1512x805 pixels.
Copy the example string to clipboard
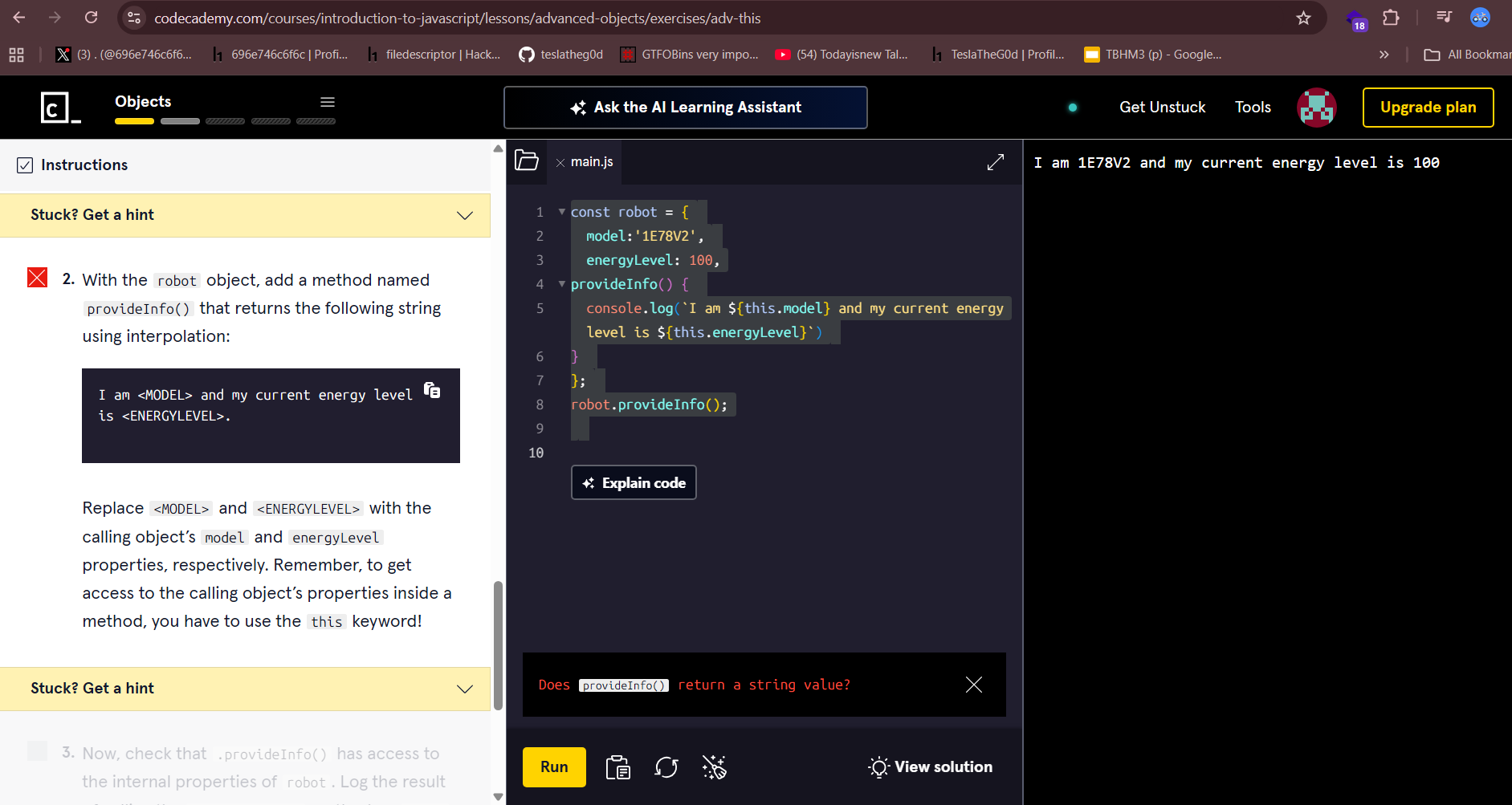coord(432,390)
